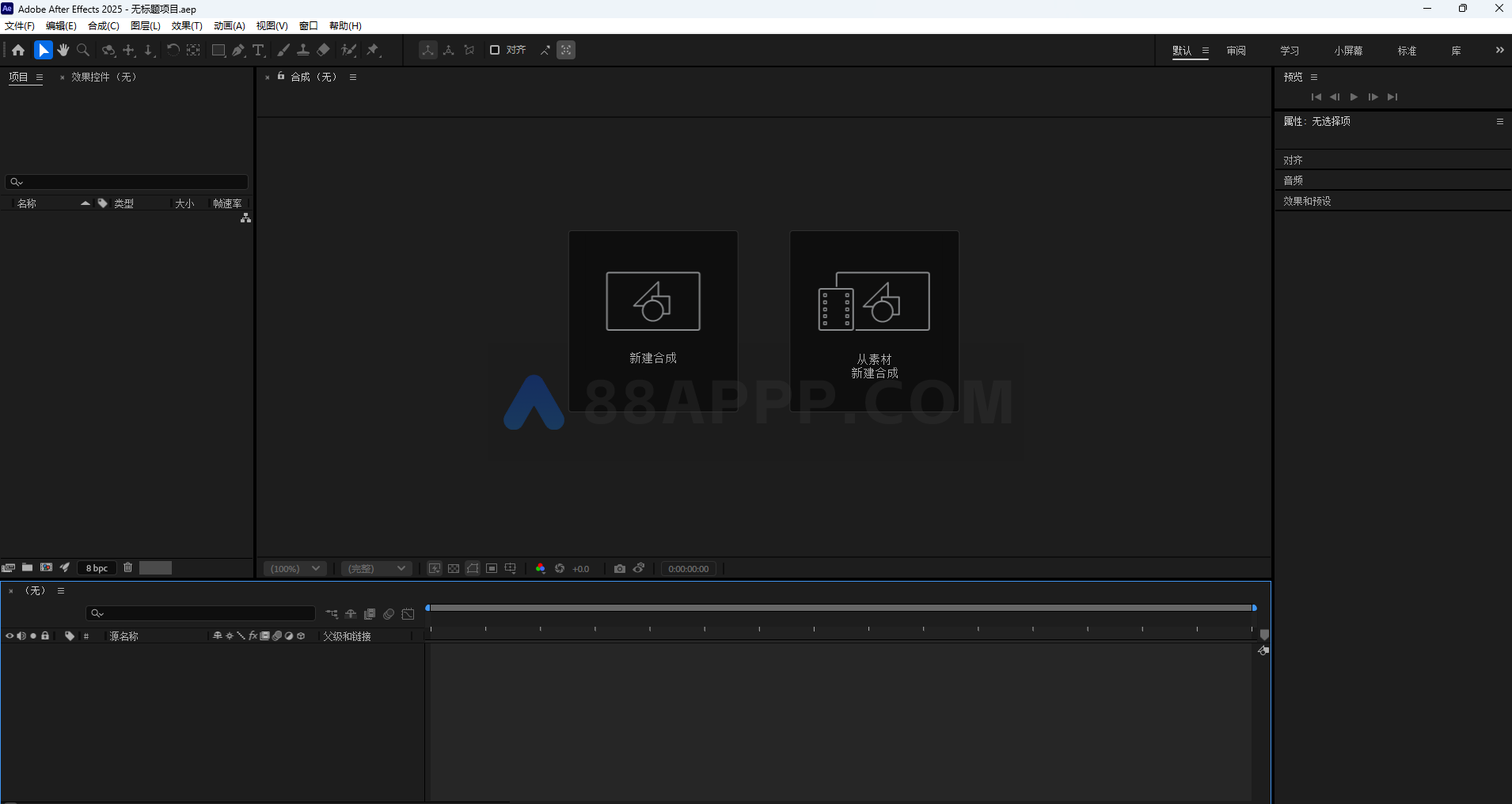This screenshot has width=1512, height=804.
Task: Open 图层(L) menu
Action: click(146, 26)
